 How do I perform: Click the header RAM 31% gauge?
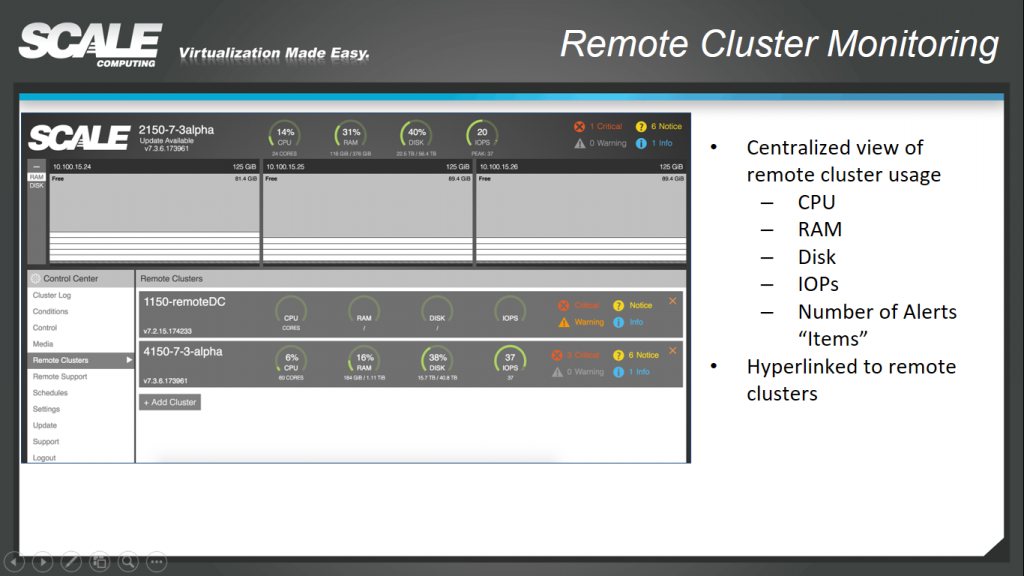[x=351, y=136]
